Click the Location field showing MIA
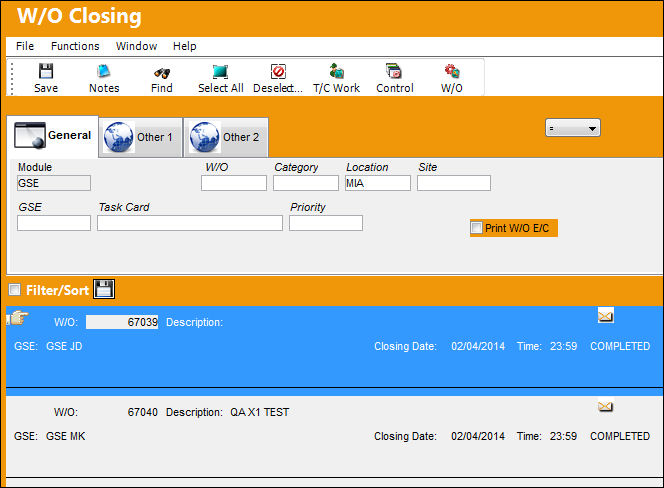 (x=378, y=183)
